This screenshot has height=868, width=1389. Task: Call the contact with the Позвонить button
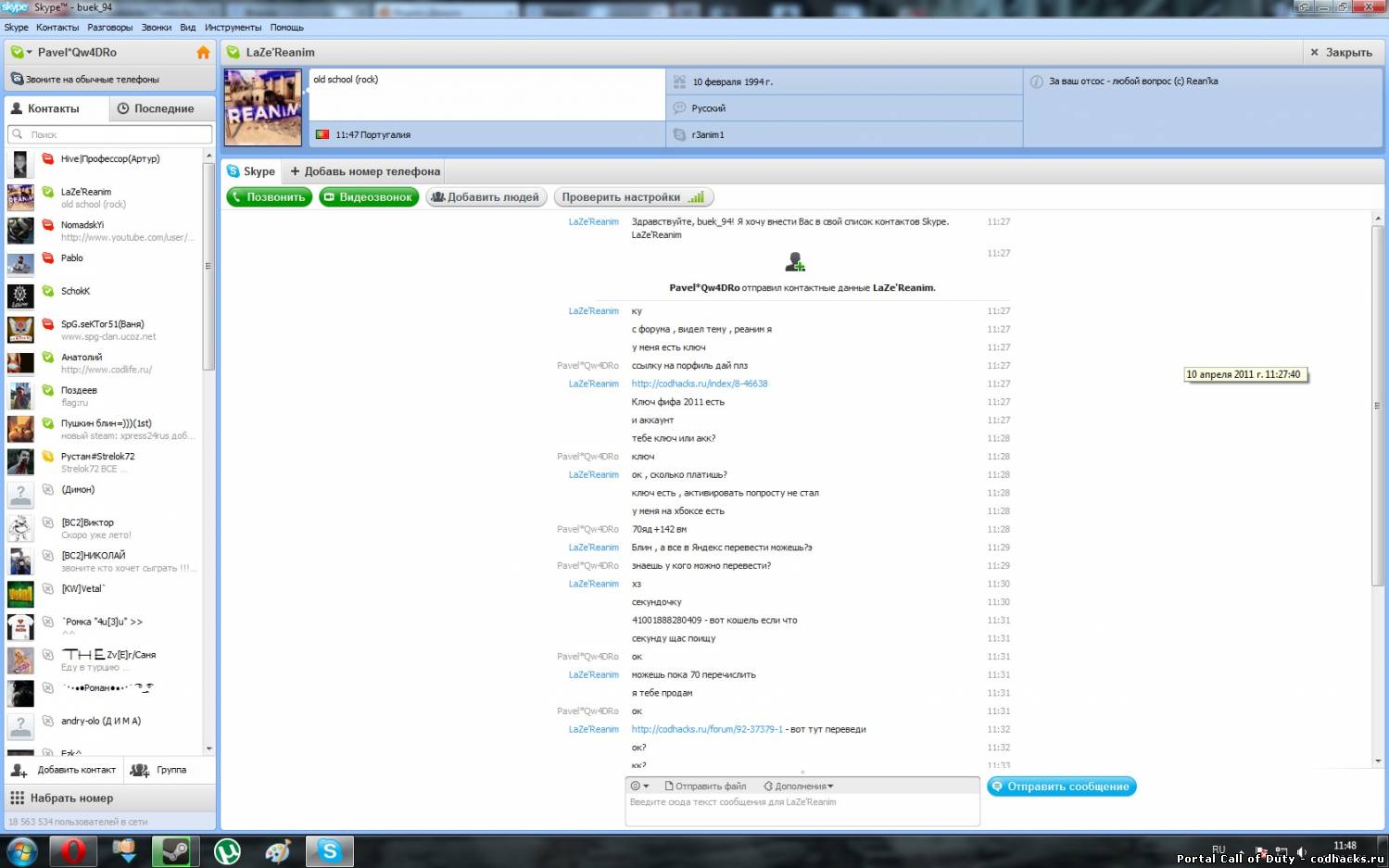[x=269, y=197]
